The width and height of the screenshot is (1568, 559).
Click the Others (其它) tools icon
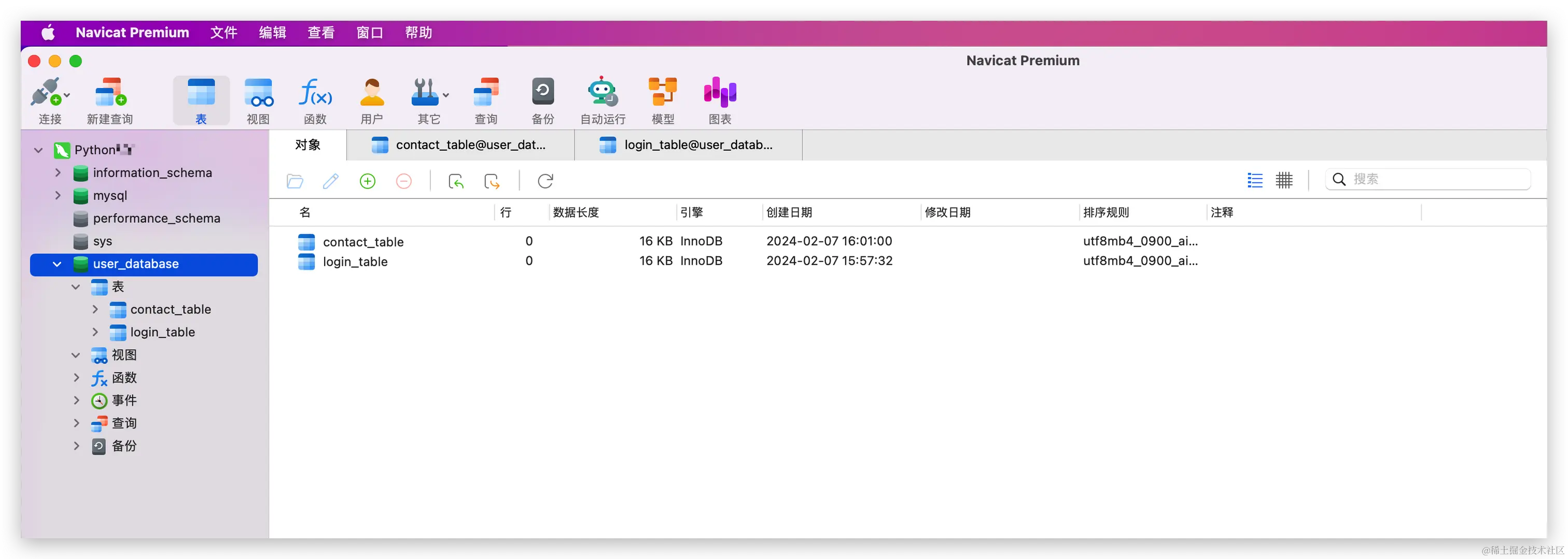[x=426, y=92]
